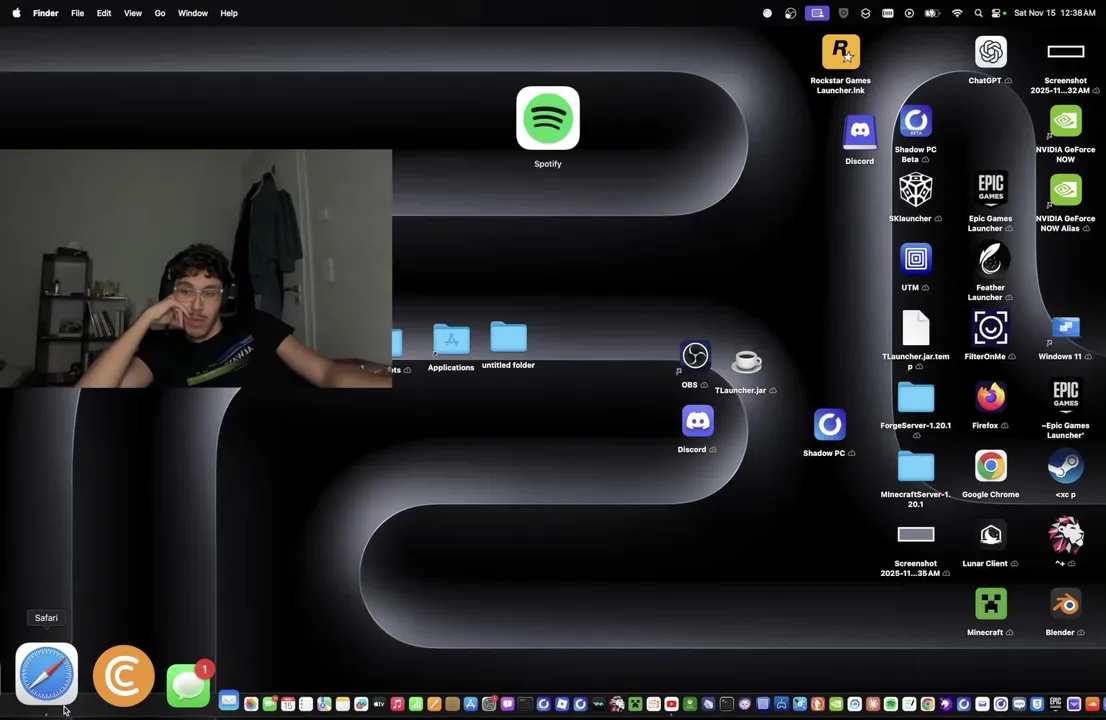Open the lion icon labeled ^+
Image resolution: width=1106 pixels, height=720 pixels.
click(1065, 535)
